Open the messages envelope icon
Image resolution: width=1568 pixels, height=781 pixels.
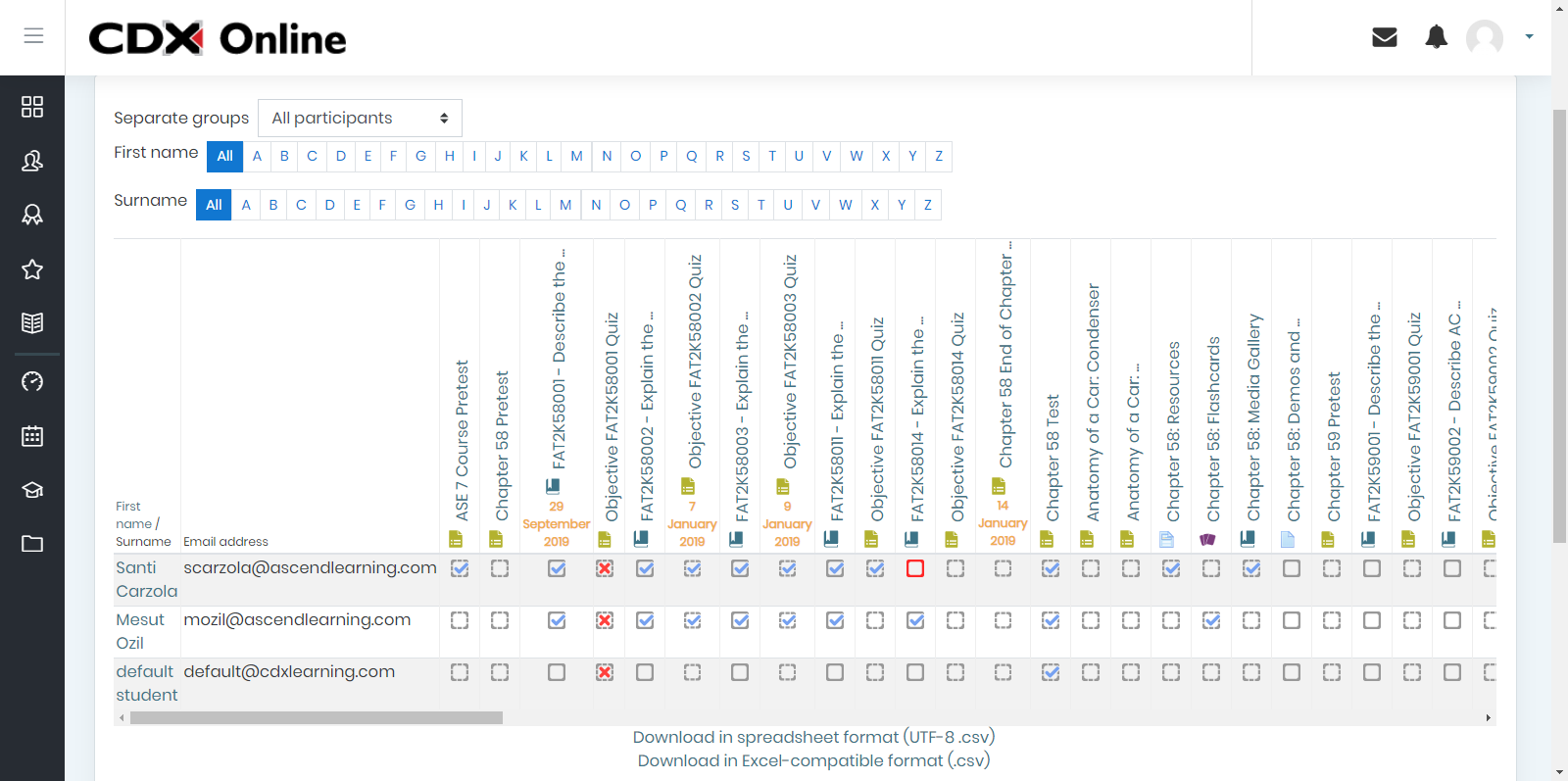pos(1384,37)
